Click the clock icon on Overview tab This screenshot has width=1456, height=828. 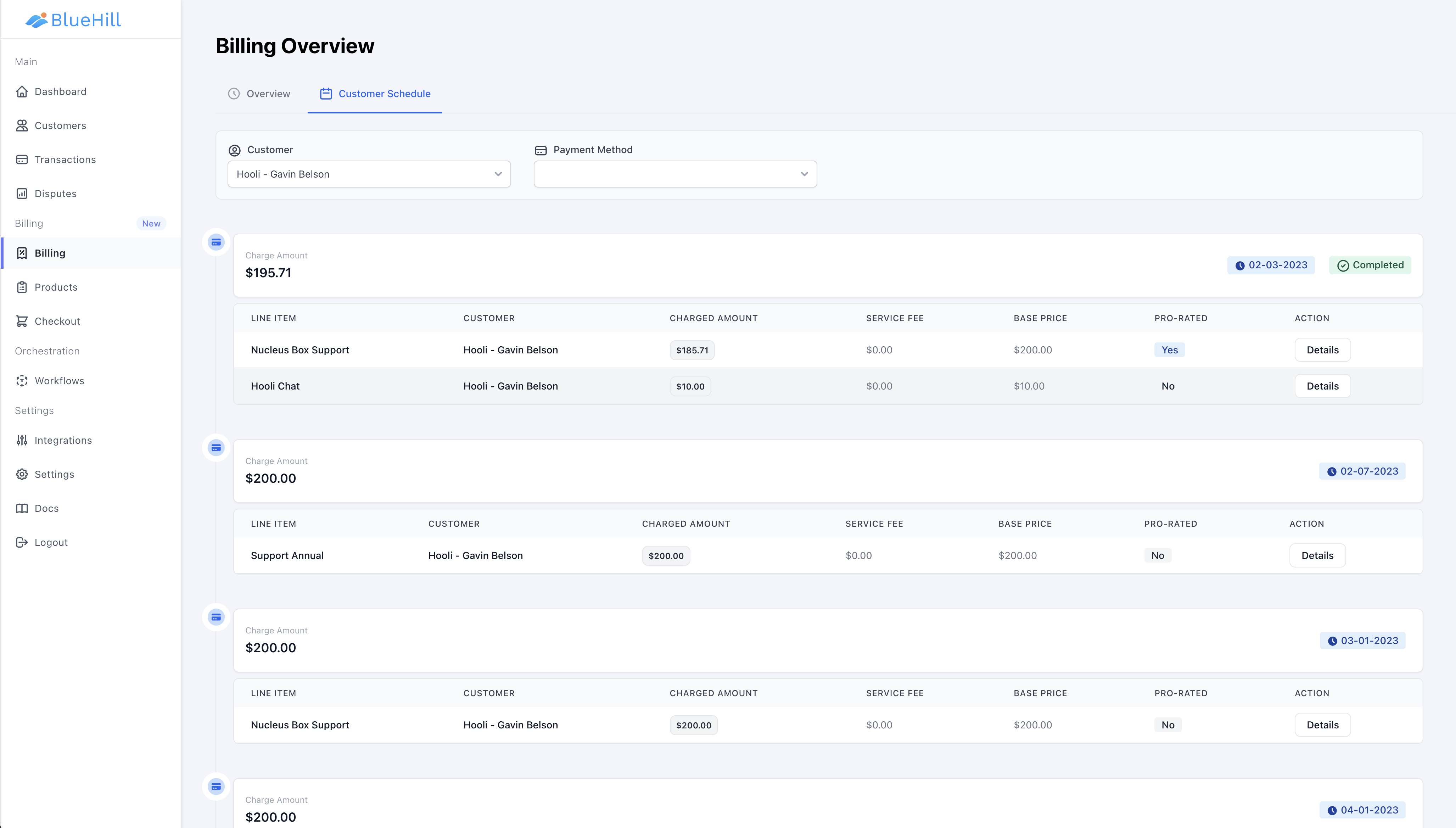[234, 94]
